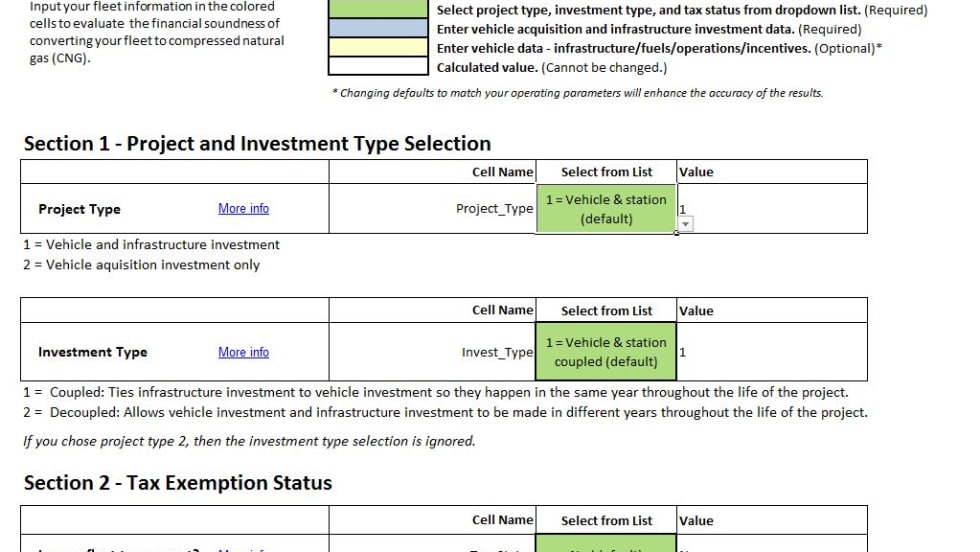Click the blue legend color box

coord(379,29)
